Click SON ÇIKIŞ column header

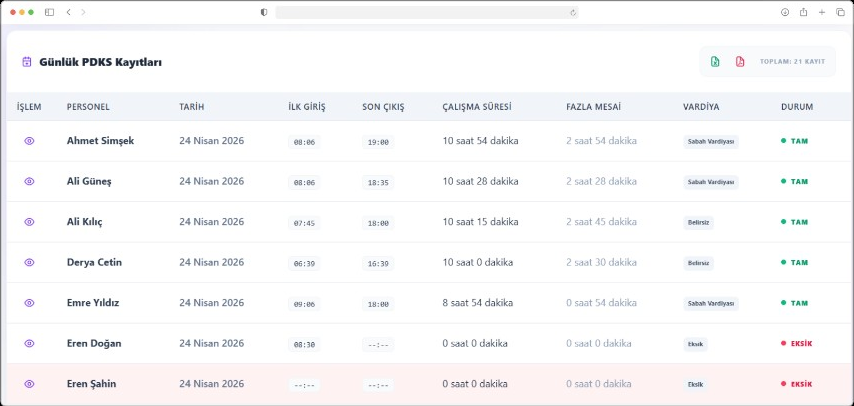[x=383, y=107]
